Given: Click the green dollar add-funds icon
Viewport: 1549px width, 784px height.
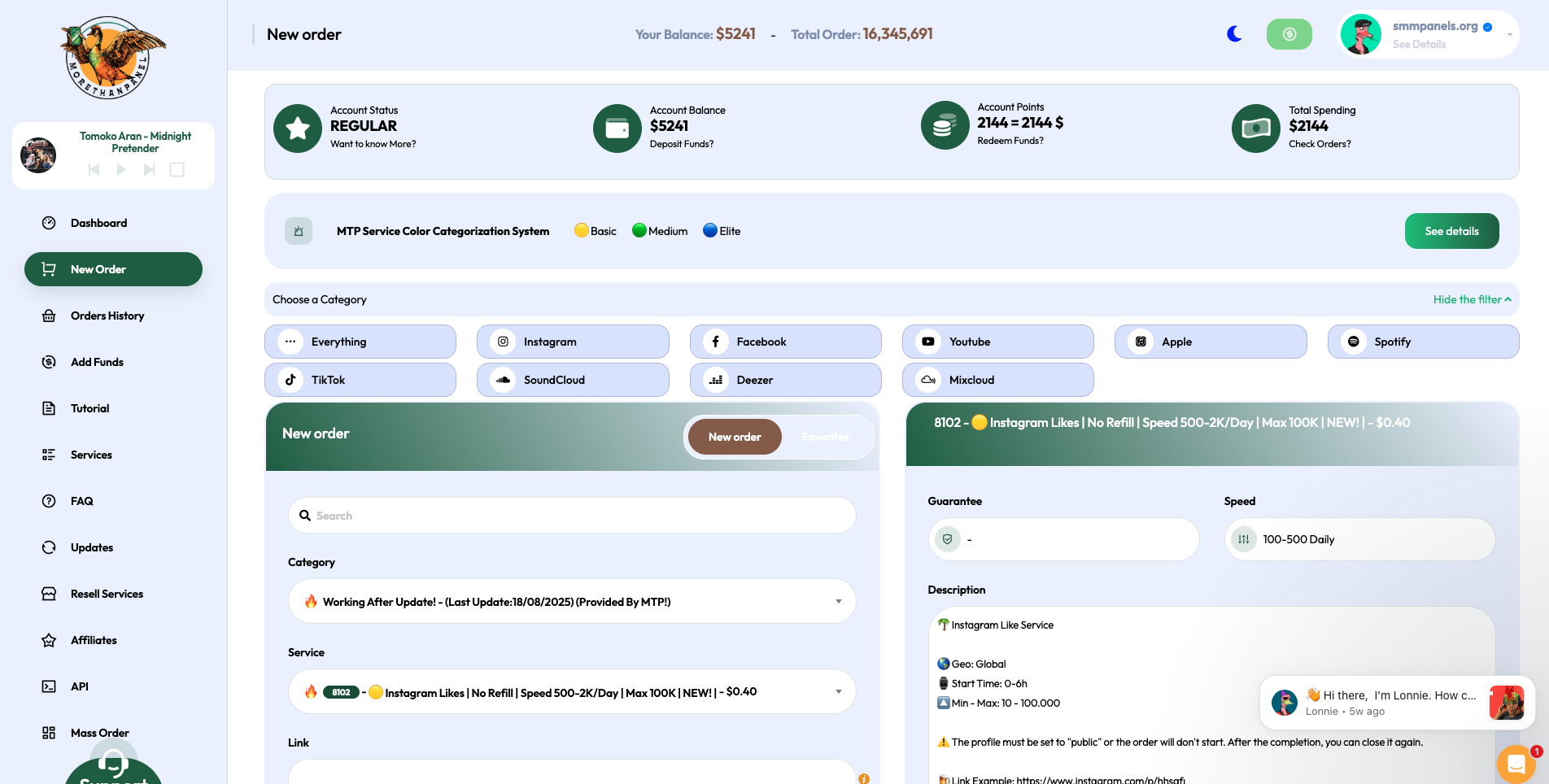Looking at the screenshot, I should point(1289,34).
